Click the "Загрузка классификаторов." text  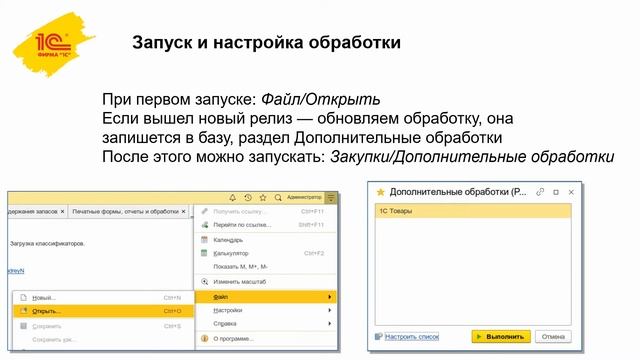point(47,244)
